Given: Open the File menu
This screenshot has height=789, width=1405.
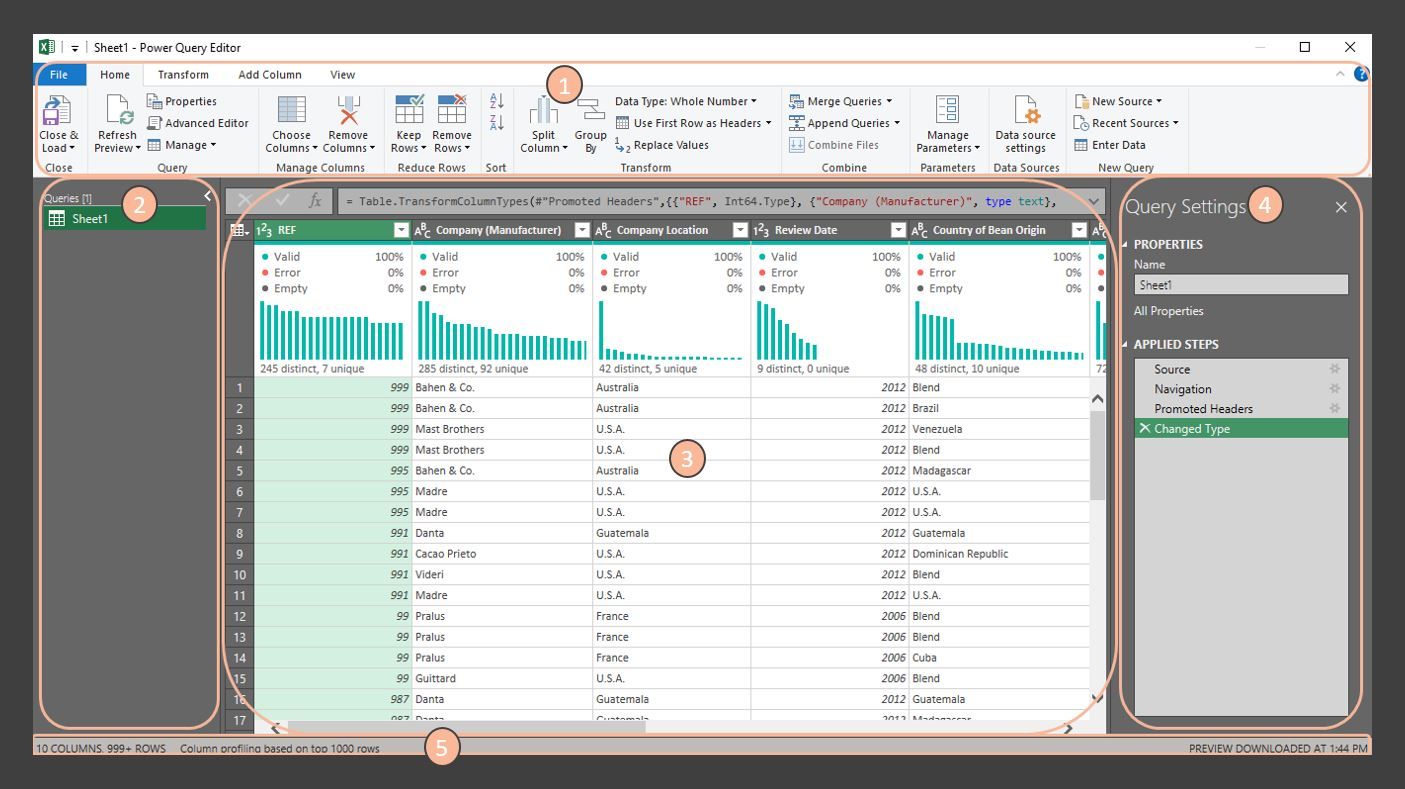Looking at the screenshot, I should tap(58, 74).
